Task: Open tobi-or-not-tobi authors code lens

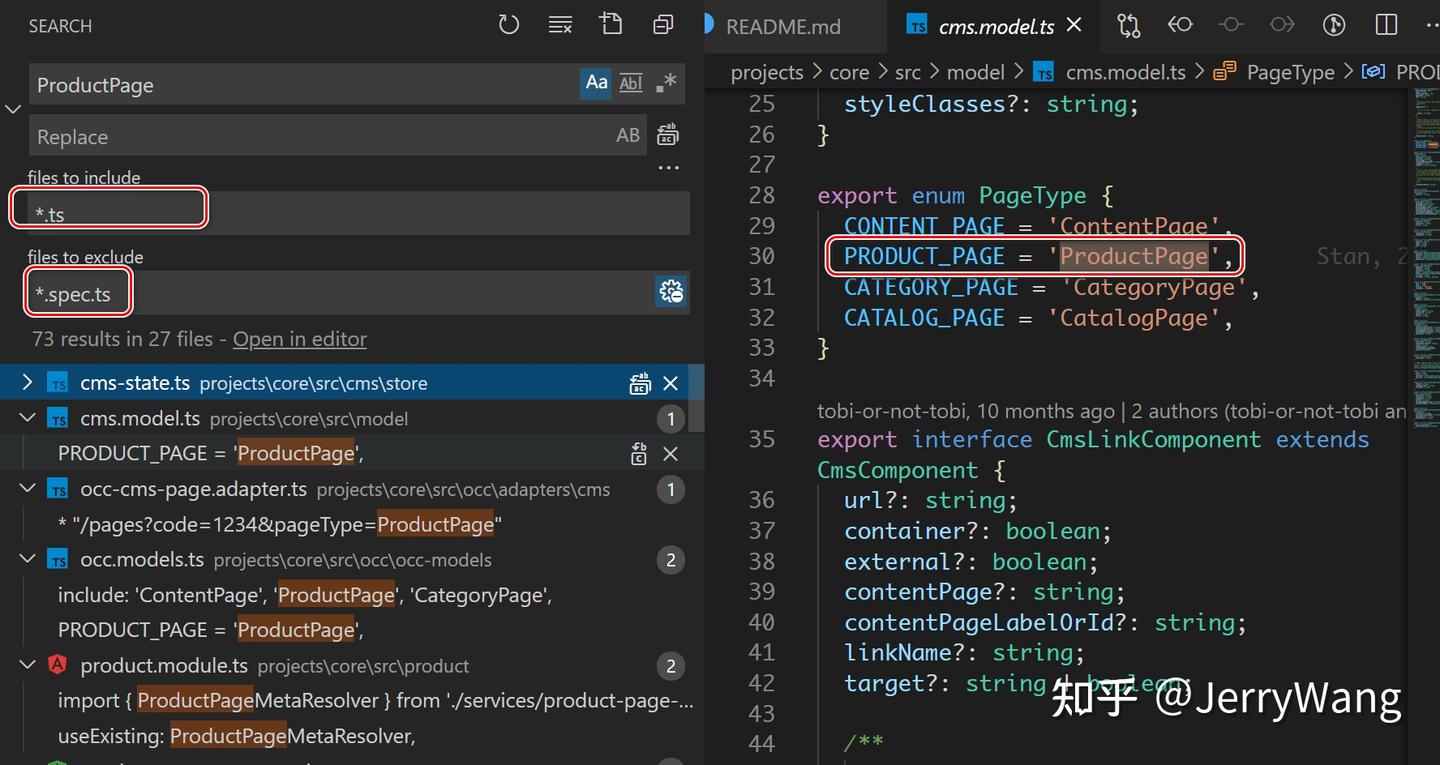Action: click(1112, 411)
